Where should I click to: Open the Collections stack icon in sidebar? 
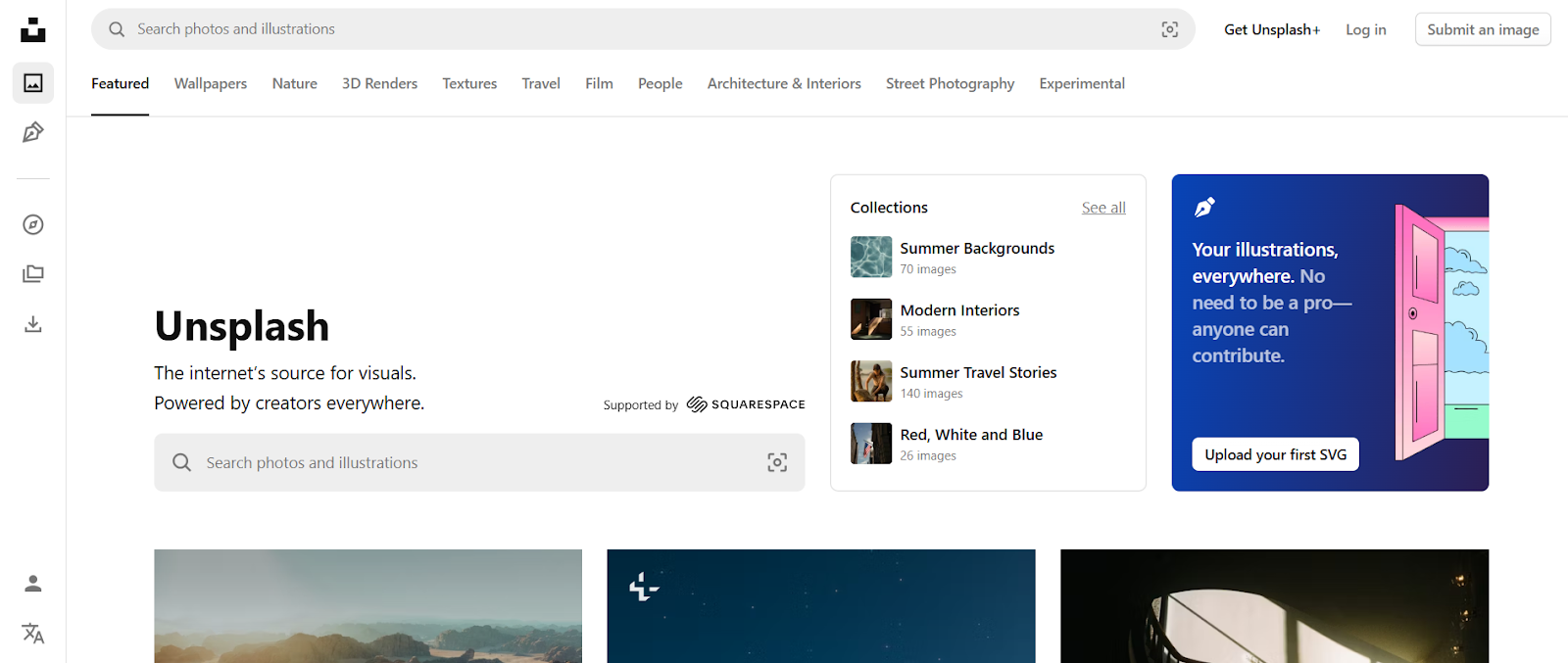point(33,274)
